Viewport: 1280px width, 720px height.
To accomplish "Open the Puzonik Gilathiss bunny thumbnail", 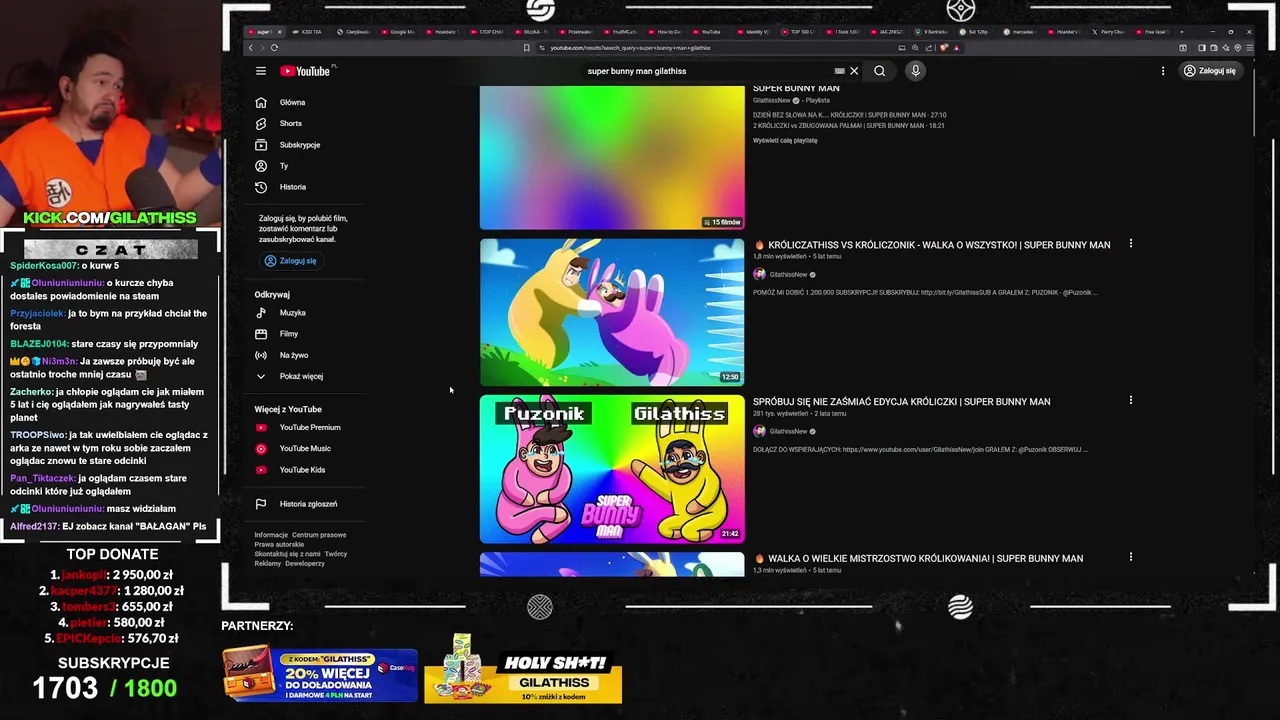I will [612, 469].
